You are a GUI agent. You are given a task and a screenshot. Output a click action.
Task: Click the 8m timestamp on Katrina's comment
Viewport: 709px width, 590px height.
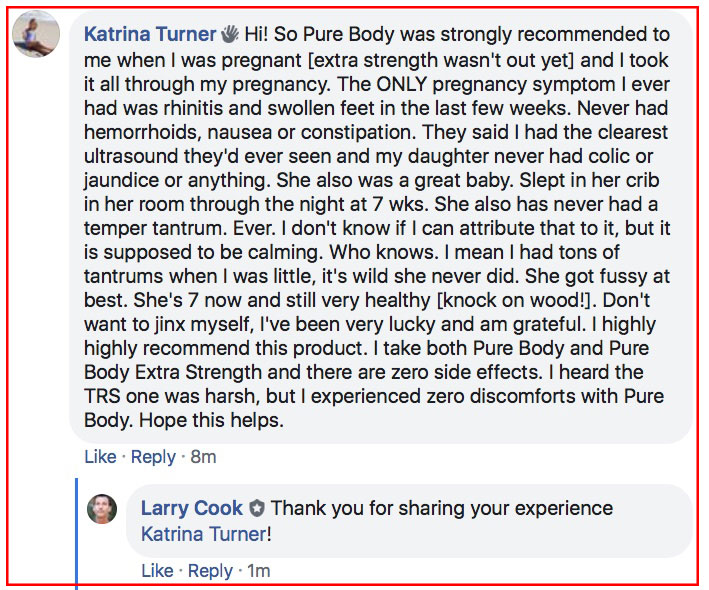(203, 457)
